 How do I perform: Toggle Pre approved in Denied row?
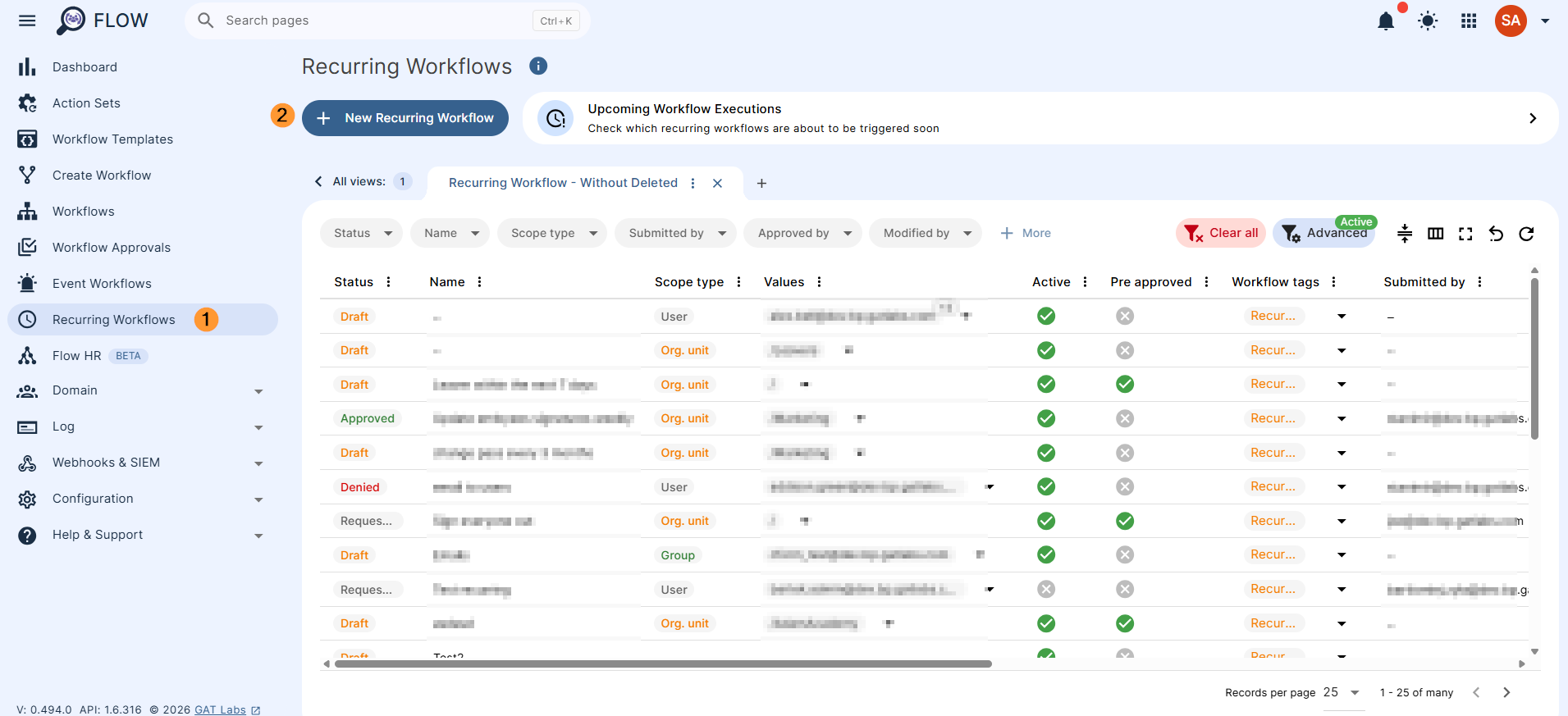1125,486
